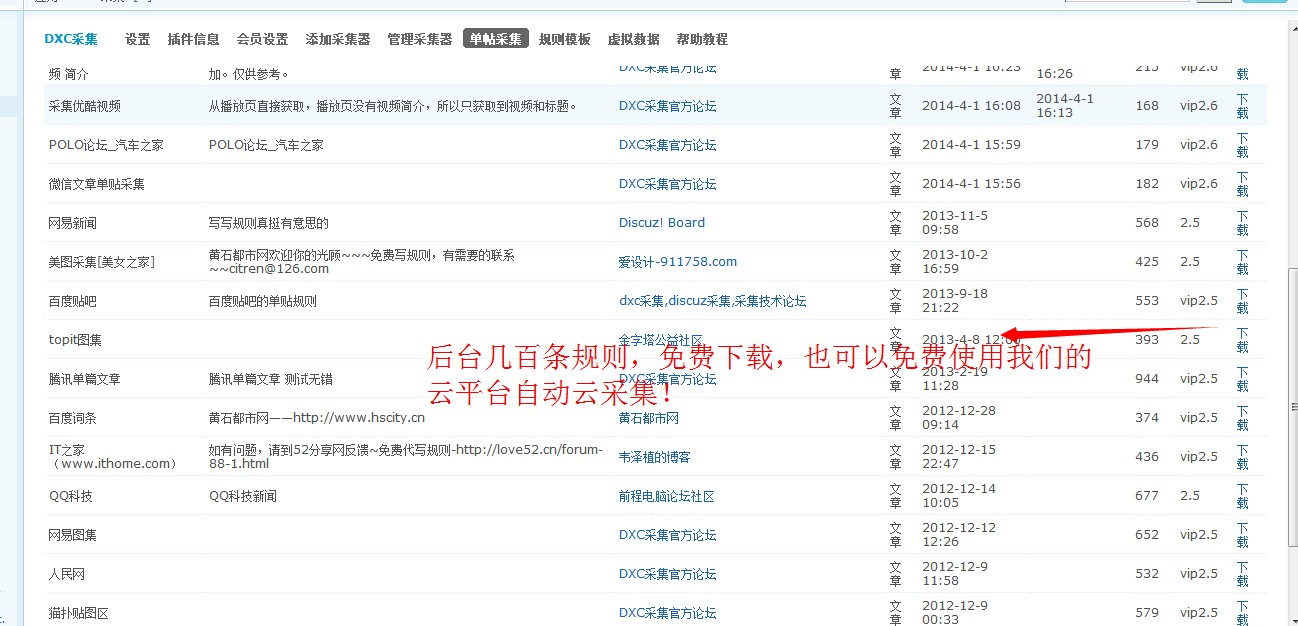The image size is (1298, 626).
Task: Download the QQ科技 rule
Action: click(1242, 496)
